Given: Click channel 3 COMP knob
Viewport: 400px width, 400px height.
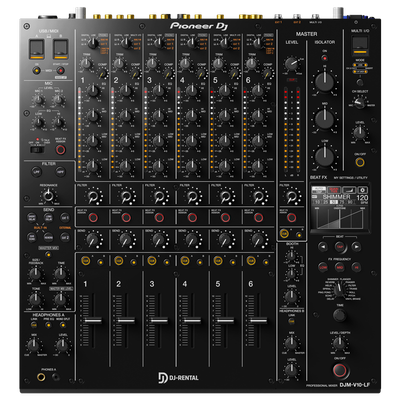Looking at the screenshot, I should coord(169,74).
